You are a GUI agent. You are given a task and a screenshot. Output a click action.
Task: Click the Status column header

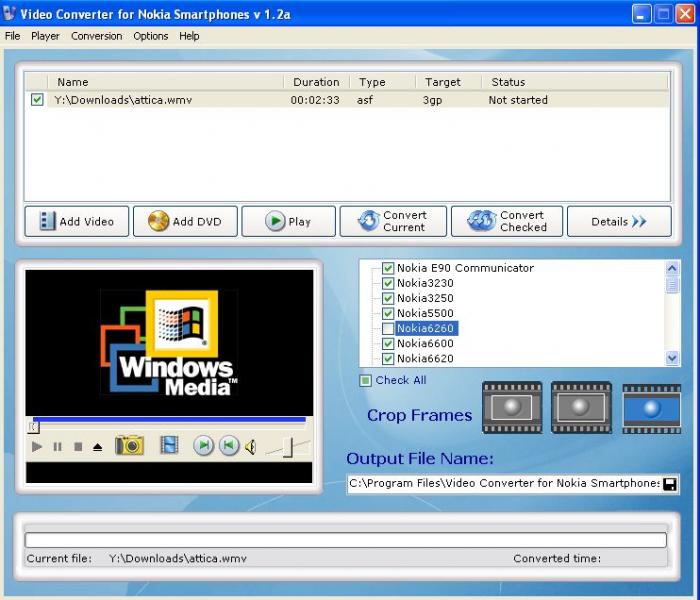tap(575, 82)
